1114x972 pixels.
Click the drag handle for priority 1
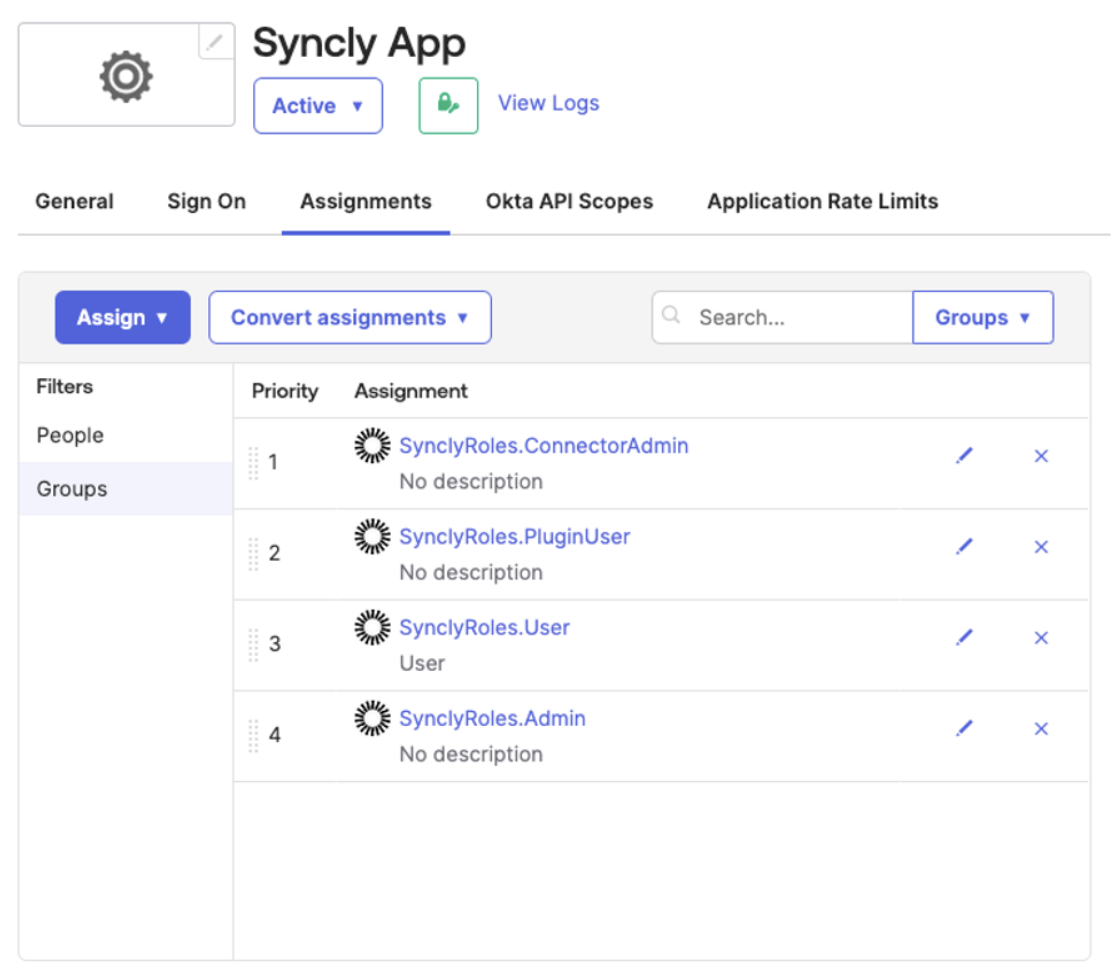pyautogui.click(x=254, y=463)
